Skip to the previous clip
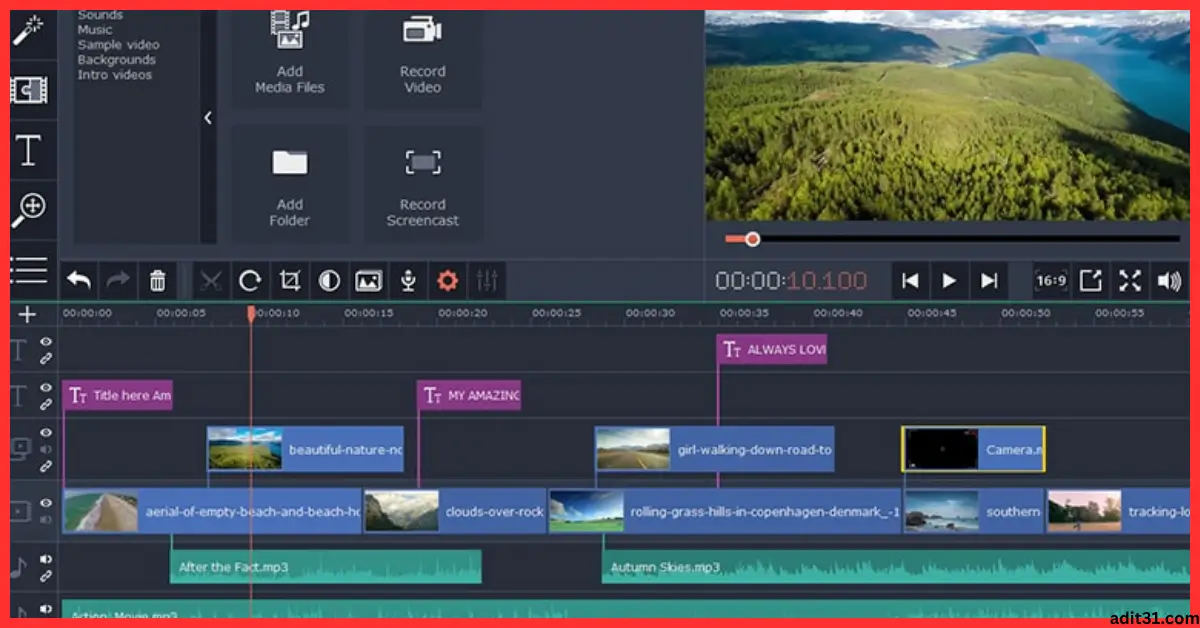1200x628 pixels. coord(910,281)
